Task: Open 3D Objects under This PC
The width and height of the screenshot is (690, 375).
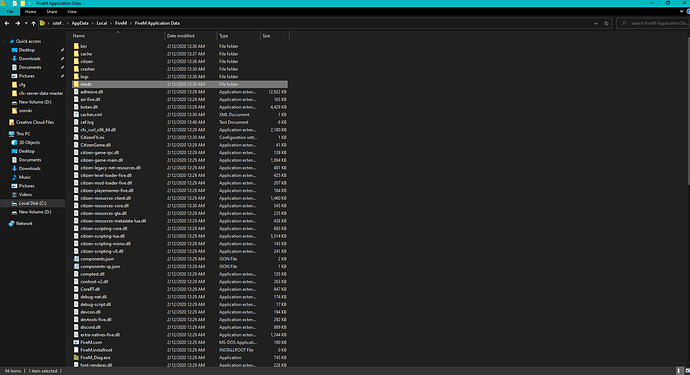Action: [29, 143]
